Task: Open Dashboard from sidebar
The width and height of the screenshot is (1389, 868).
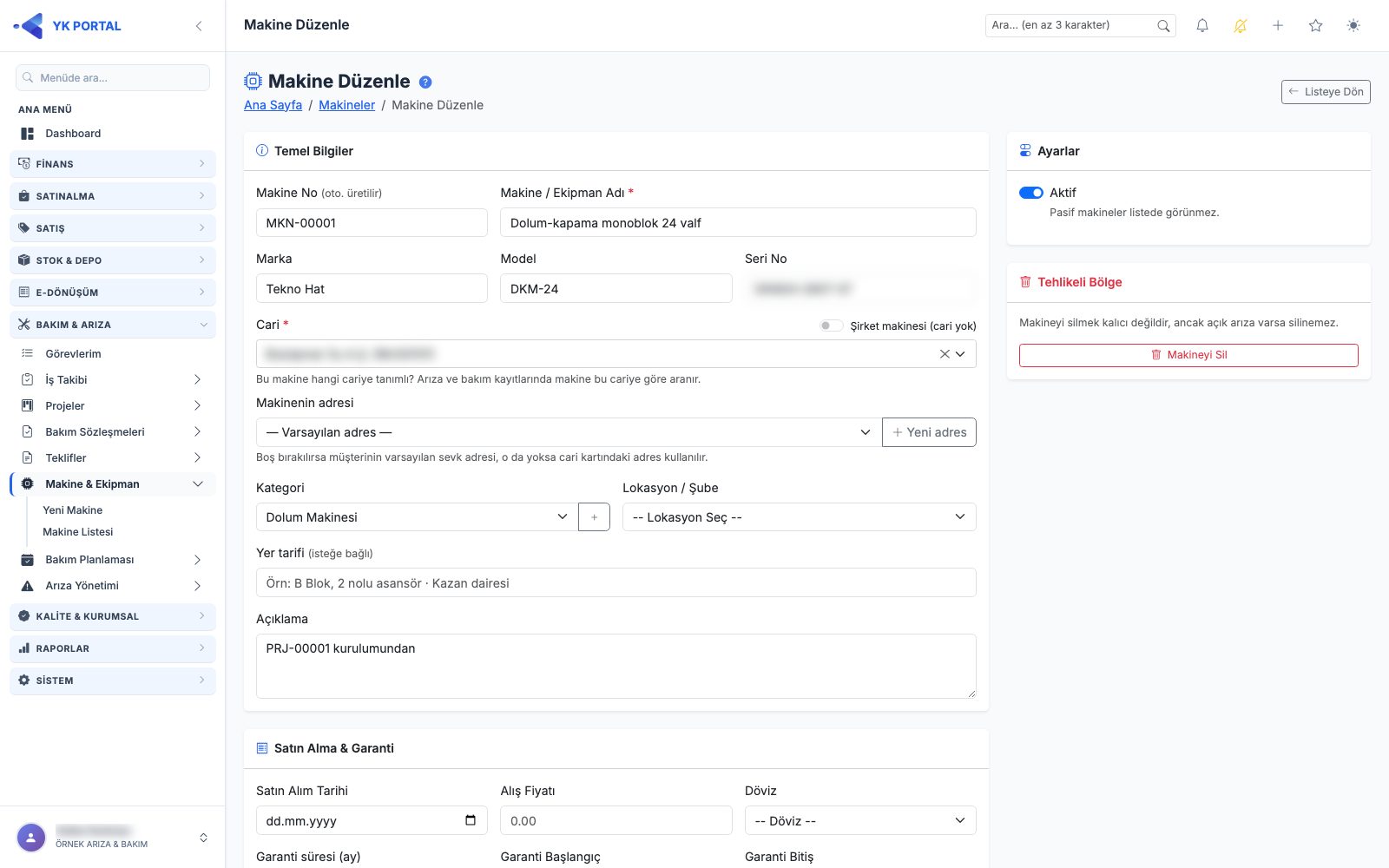Action: pyautogui.click(x=113, y=134)
